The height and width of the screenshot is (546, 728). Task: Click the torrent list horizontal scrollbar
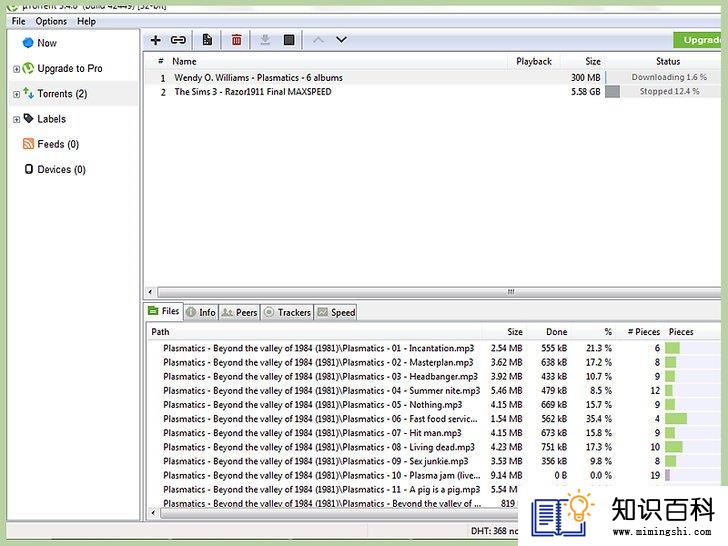439,292
